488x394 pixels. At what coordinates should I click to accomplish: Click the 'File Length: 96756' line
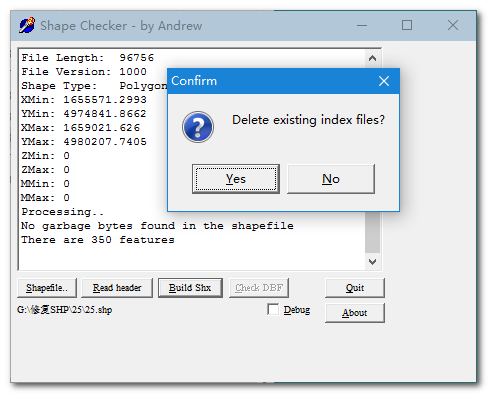tap(88, 58)
